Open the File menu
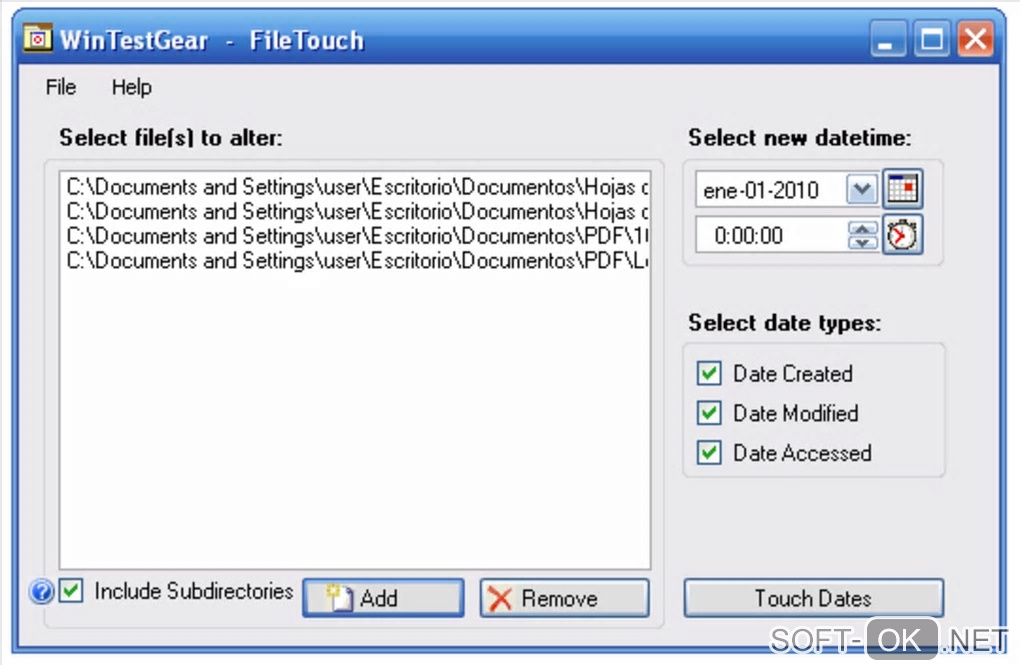The height and width of the screenshot is (665, 1020). (x=60, y=87)
